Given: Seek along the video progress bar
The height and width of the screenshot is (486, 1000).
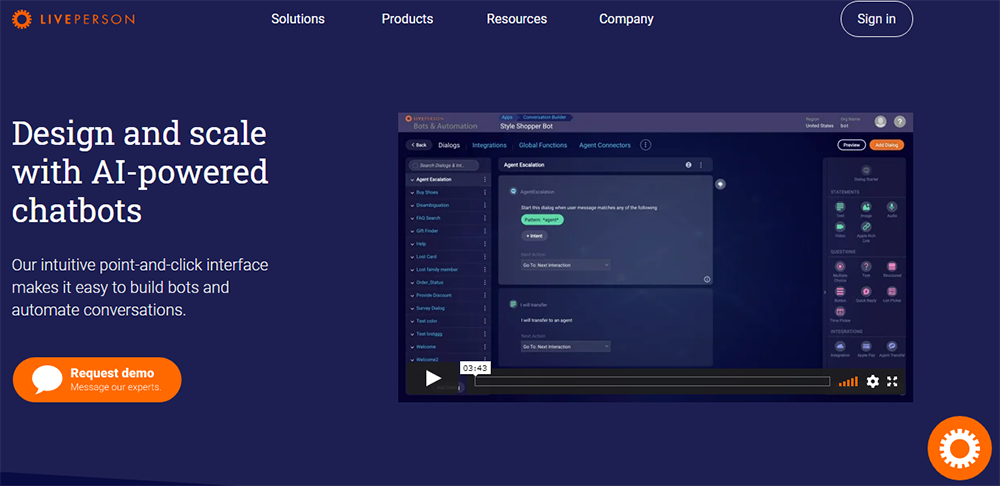Looking at the screenshot, I should (652, 381).
